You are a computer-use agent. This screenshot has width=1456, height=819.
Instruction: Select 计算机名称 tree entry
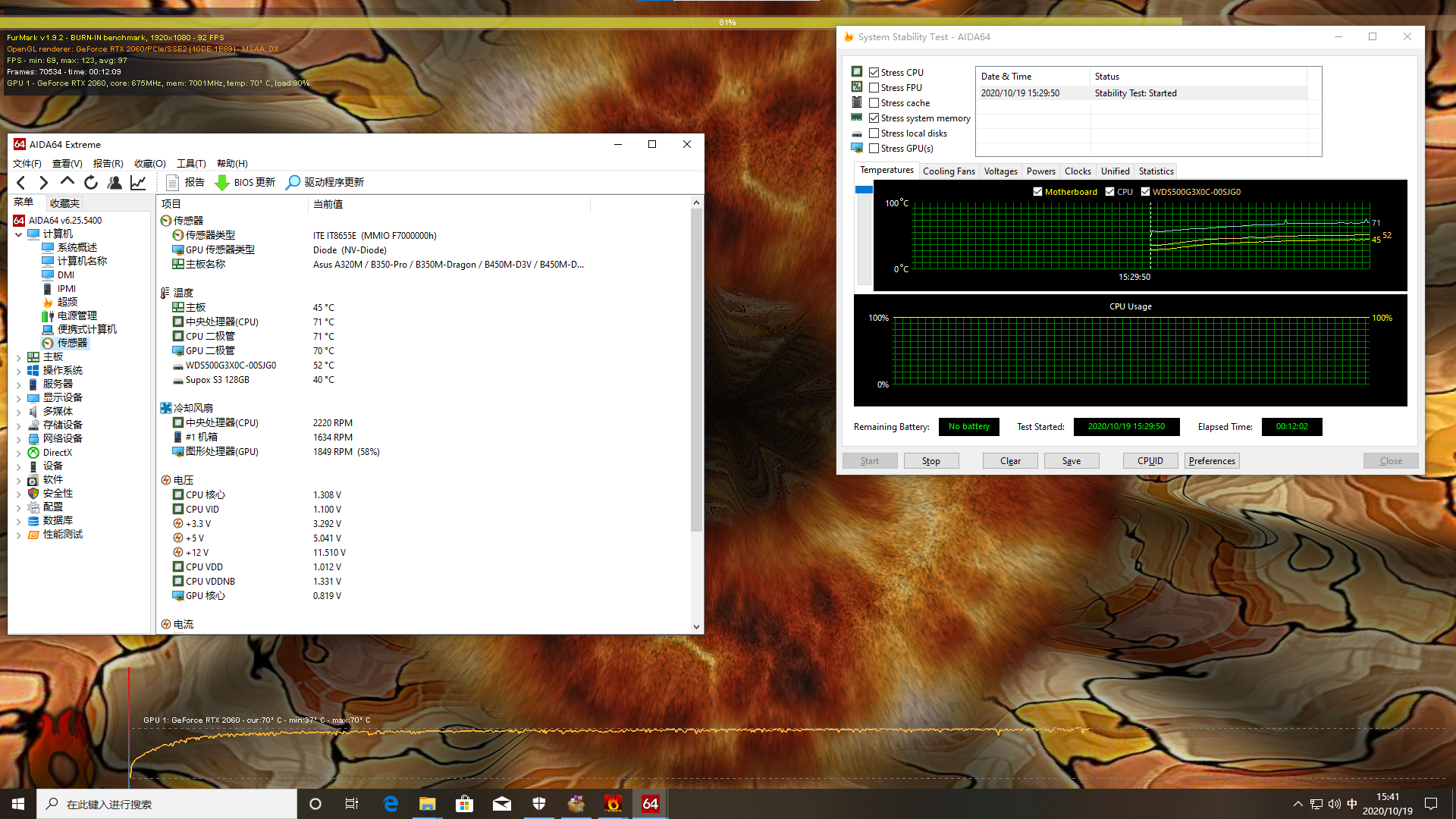click(82, 262)
